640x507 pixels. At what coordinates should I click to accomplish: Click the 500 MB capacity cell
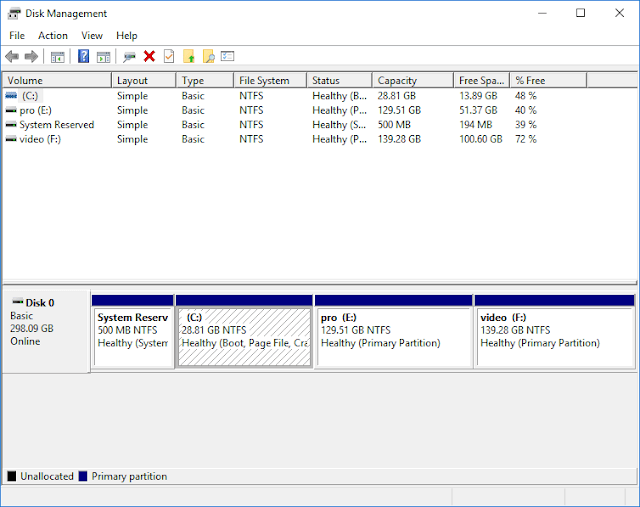(x=394, y=125)
